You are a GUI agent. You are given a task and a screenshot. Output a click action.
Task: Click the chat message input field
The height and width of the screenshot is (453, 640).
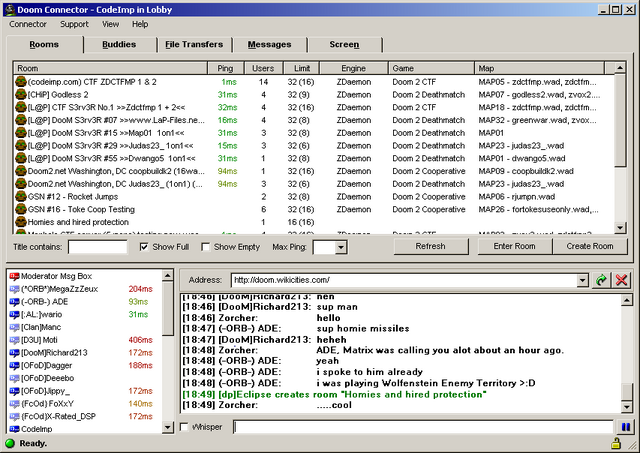[x=424, y=427]
